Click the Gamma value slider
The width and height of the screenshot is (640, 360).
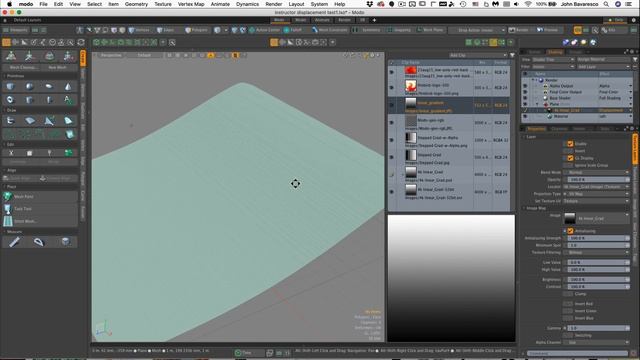point(598,328)
